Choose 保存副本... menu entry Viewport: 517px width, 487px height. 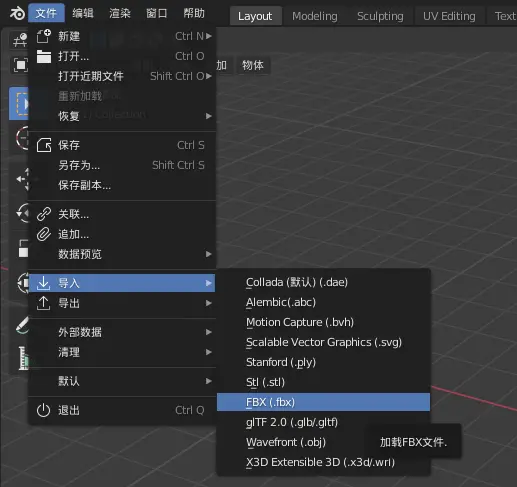(122, 185)
